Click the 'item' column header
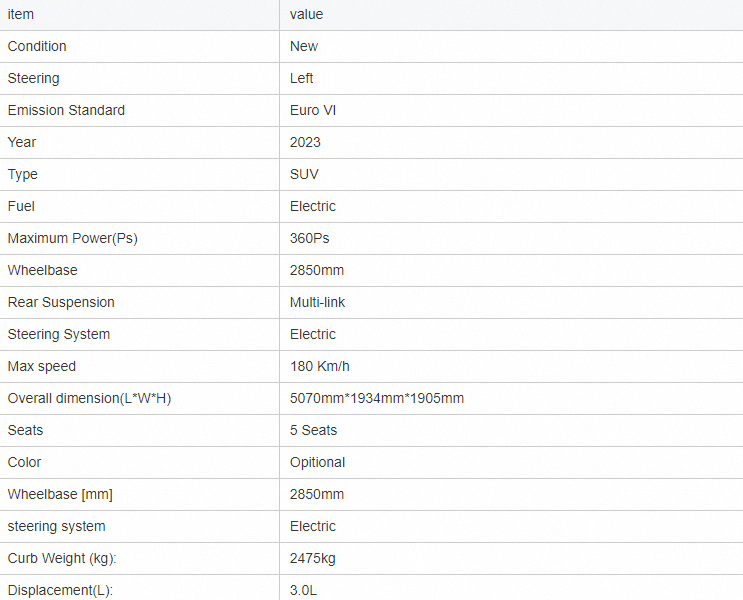This screenshot has height=600, width=743. [x=21, y=14]
